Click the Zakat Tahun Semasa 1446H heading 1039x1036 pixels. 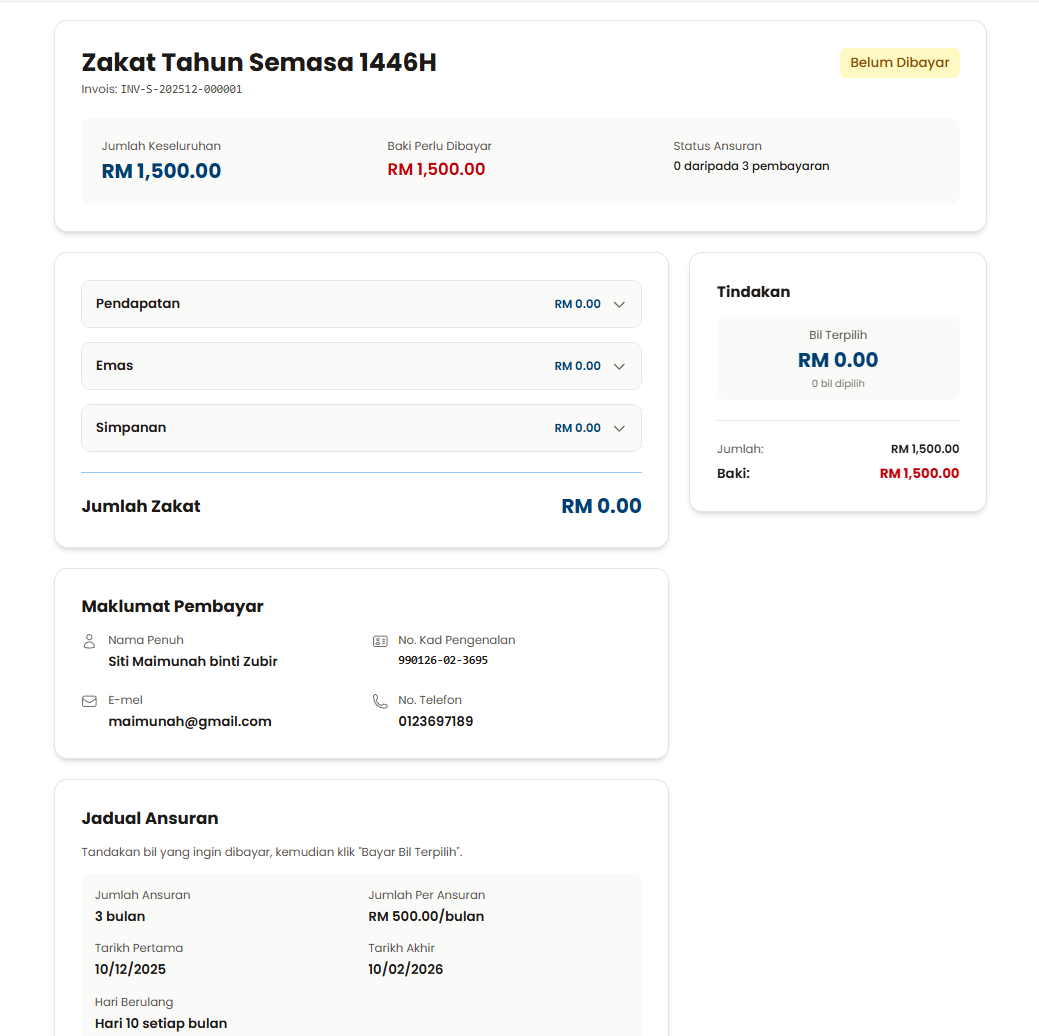259,63
